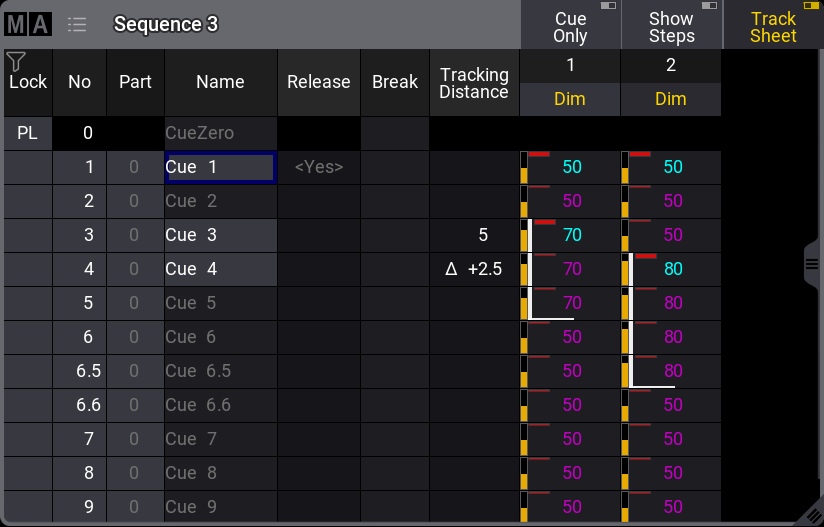
Task: Toggle Cue Only mode
Action: (x=570, y=26)
